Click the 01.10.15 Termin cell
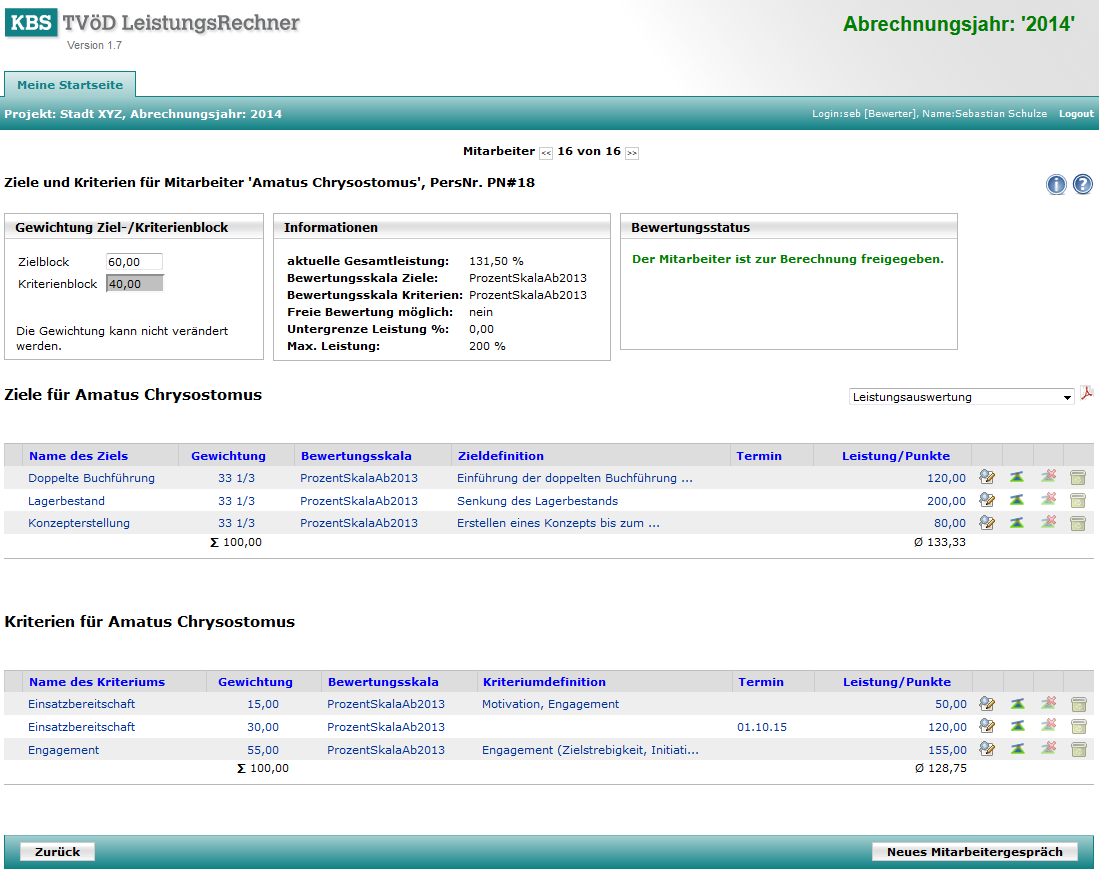Image resolution: width=1099 pixels, height=872 pixels. point(762,727)
